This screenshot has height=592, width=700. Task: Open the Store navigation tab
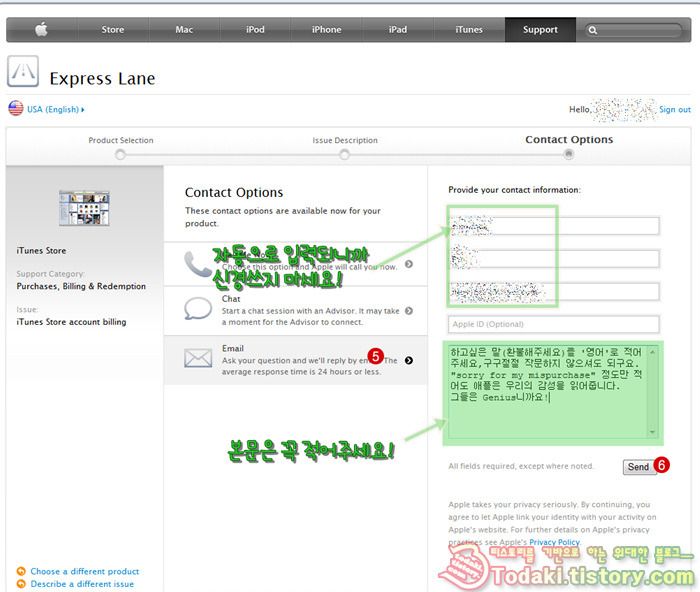point(112,30)
